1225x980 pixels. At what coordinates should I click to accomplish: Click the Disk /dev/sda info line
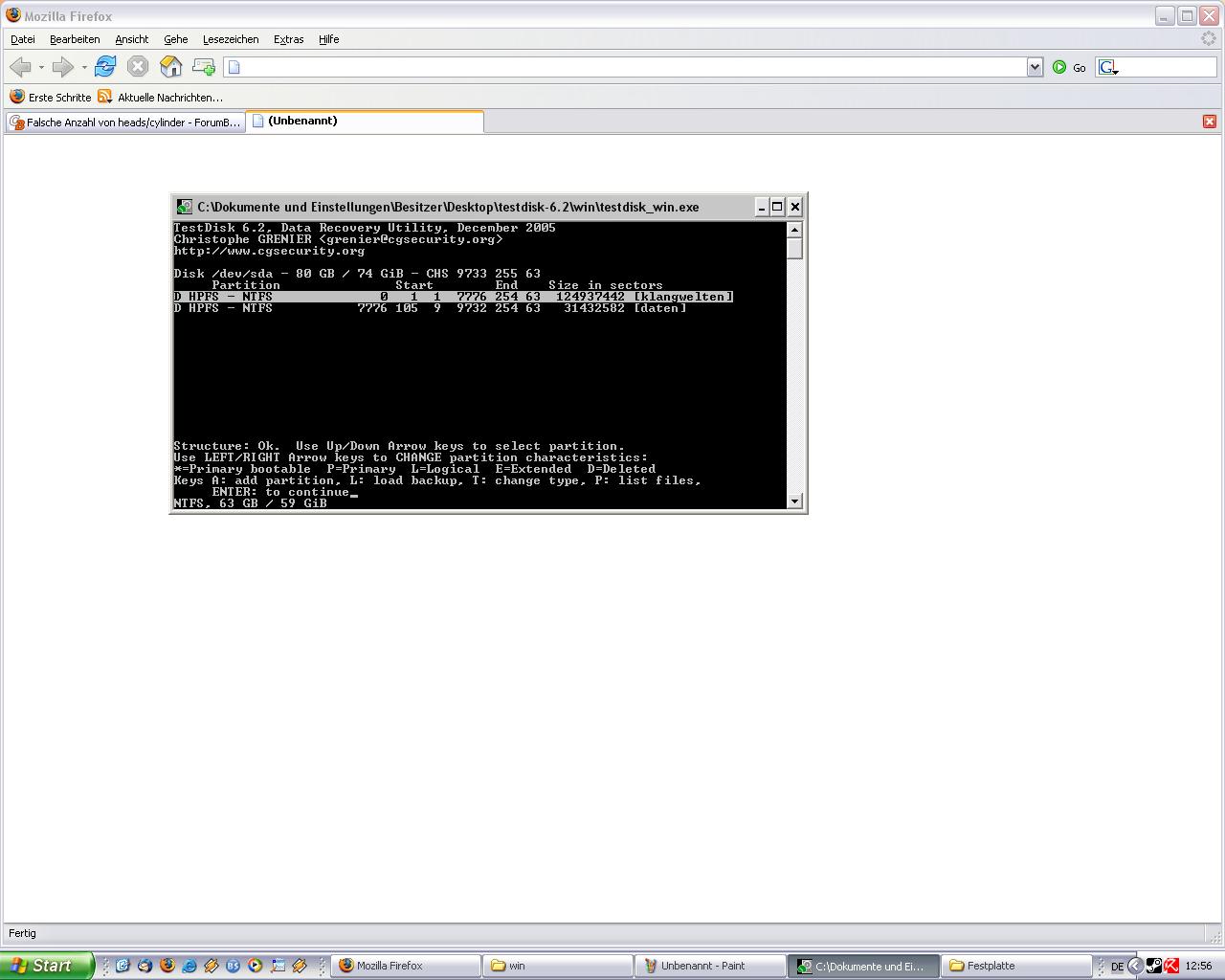(357, 274)
